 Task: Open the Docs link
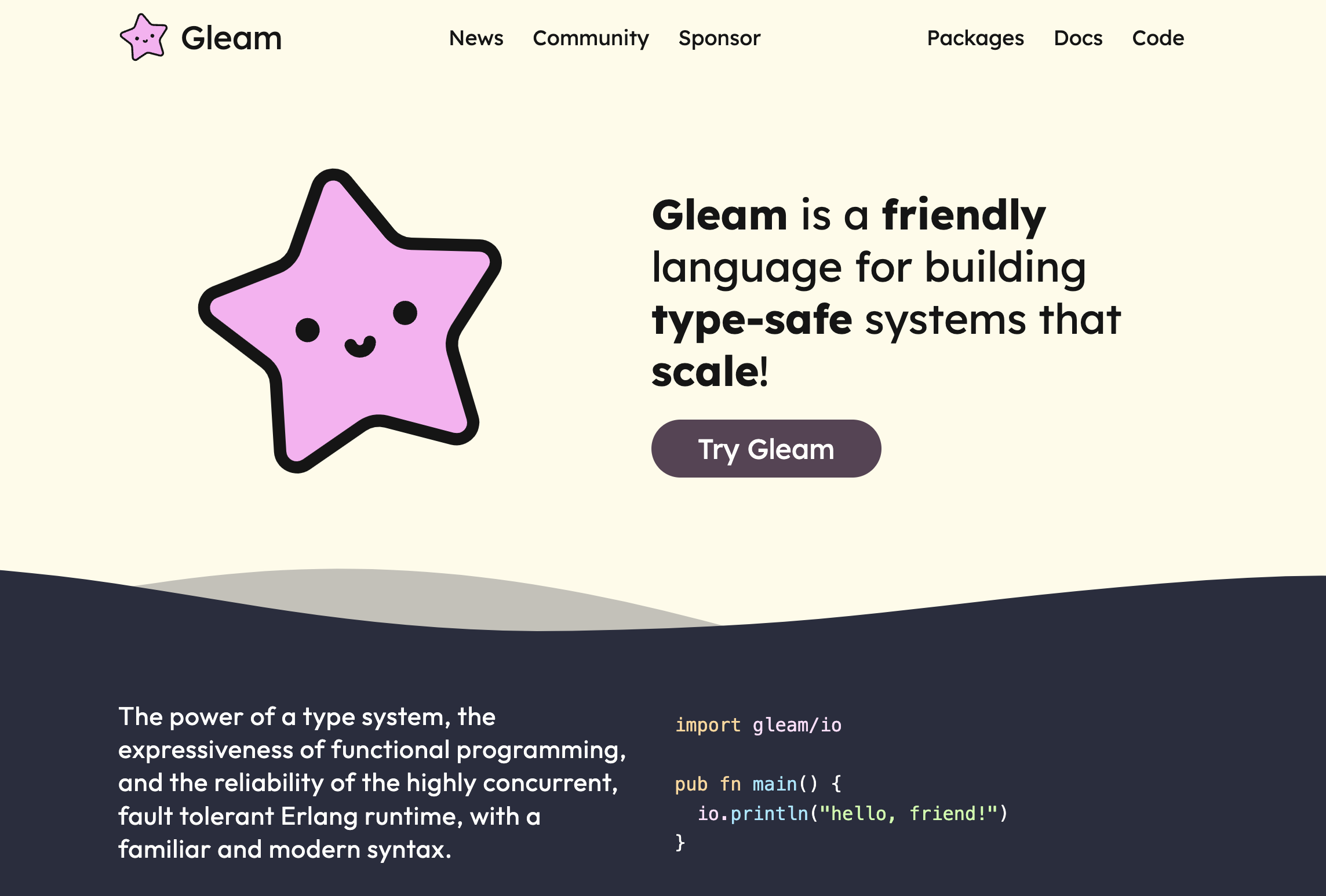[x=1078, y=38]
